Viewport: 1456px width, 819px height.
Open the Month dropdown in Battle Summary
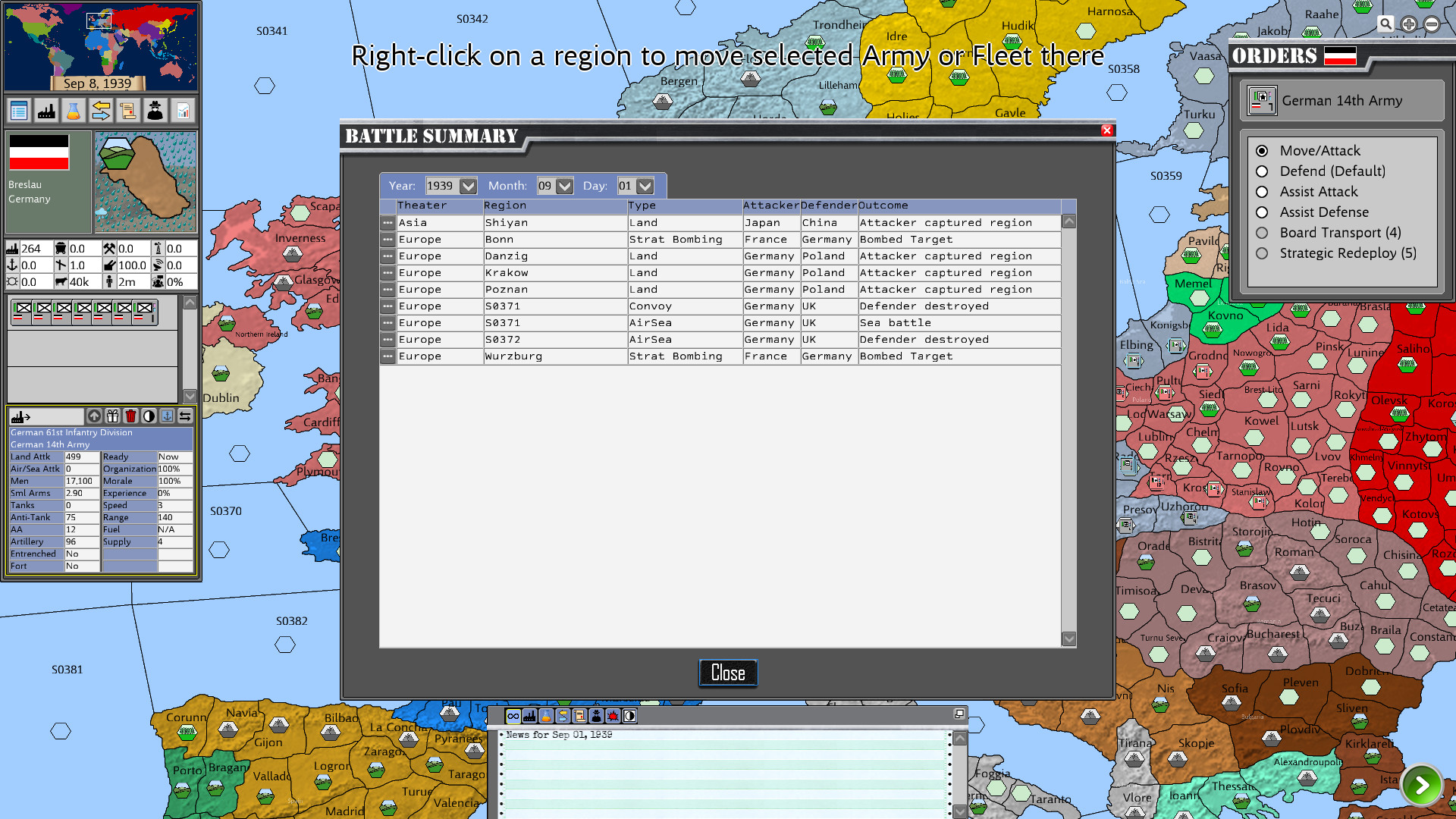[x=565, y=185]
